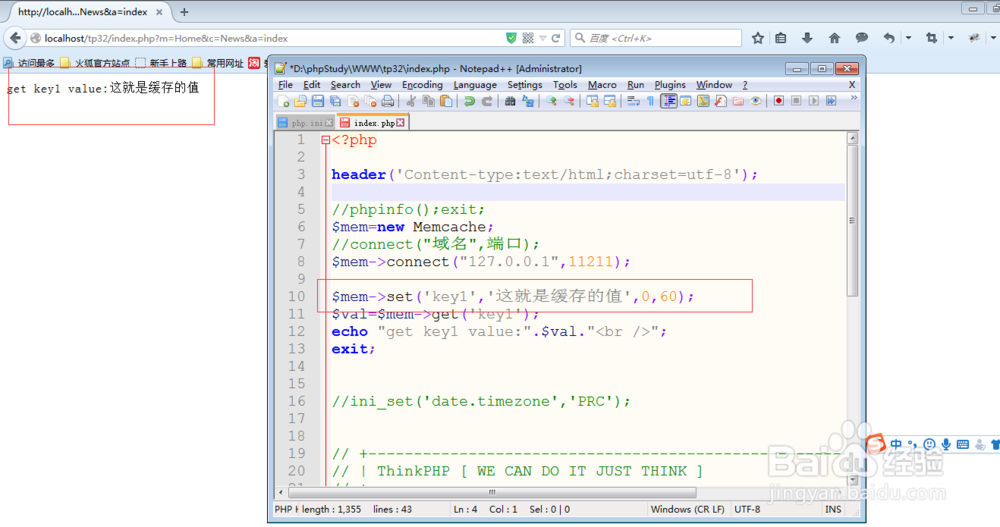Click the Open file icon in Notepad++
1000x527 pixels.
300,101
